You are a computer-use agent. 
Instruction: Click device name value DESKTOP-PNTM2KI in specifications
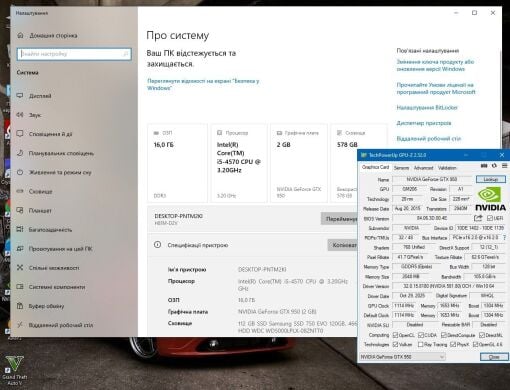[262, 269]
